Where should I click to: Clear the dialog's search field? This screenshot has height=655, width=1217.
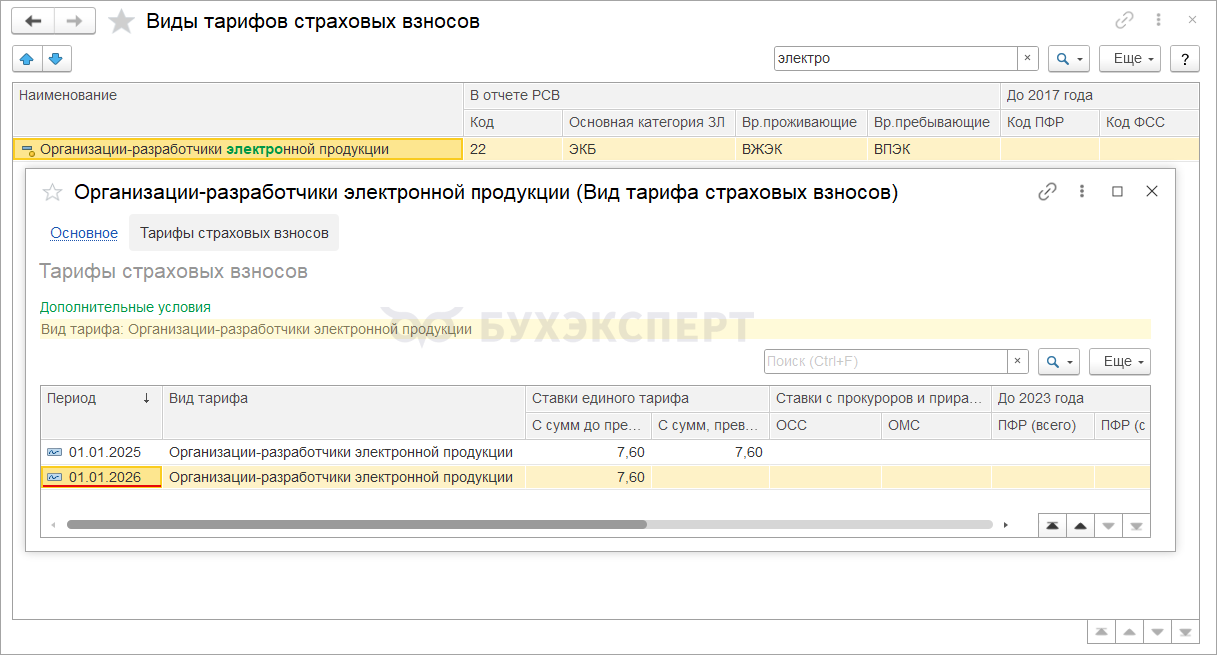(1018, 361)
